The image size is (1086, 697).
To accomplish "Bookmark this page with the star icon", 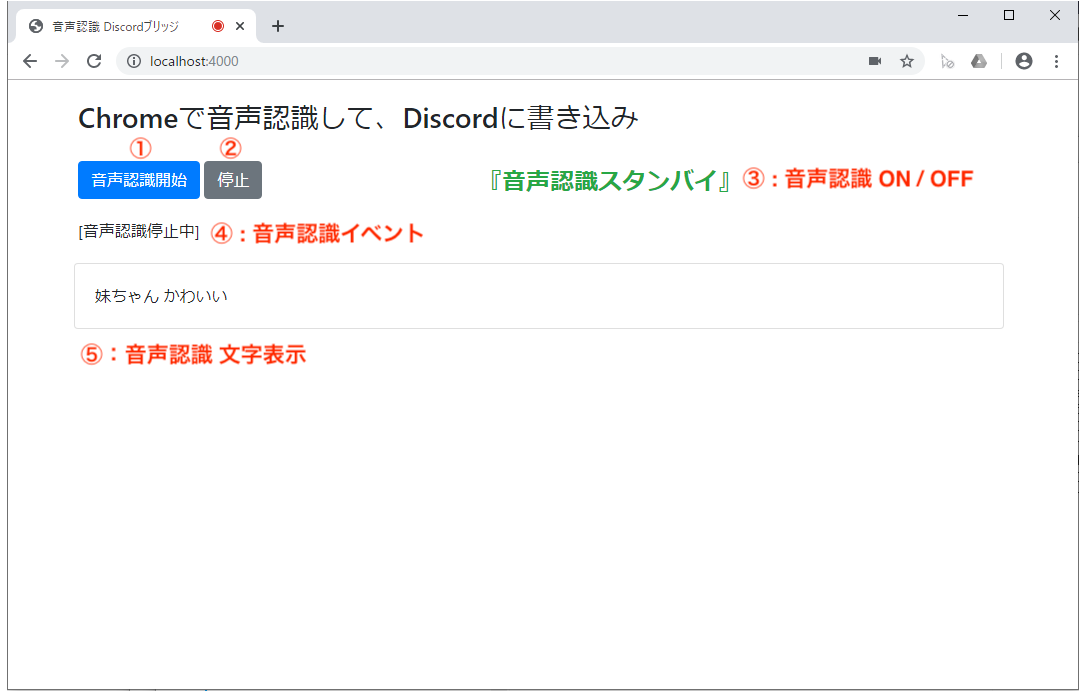I will (x=907, y=62).
